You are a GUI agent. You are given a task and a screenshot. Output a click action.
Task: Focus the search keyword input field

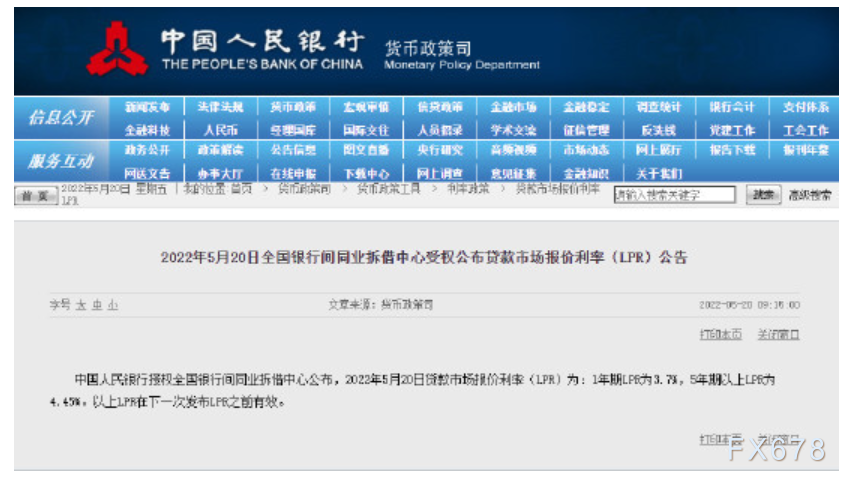click(675, 194)
